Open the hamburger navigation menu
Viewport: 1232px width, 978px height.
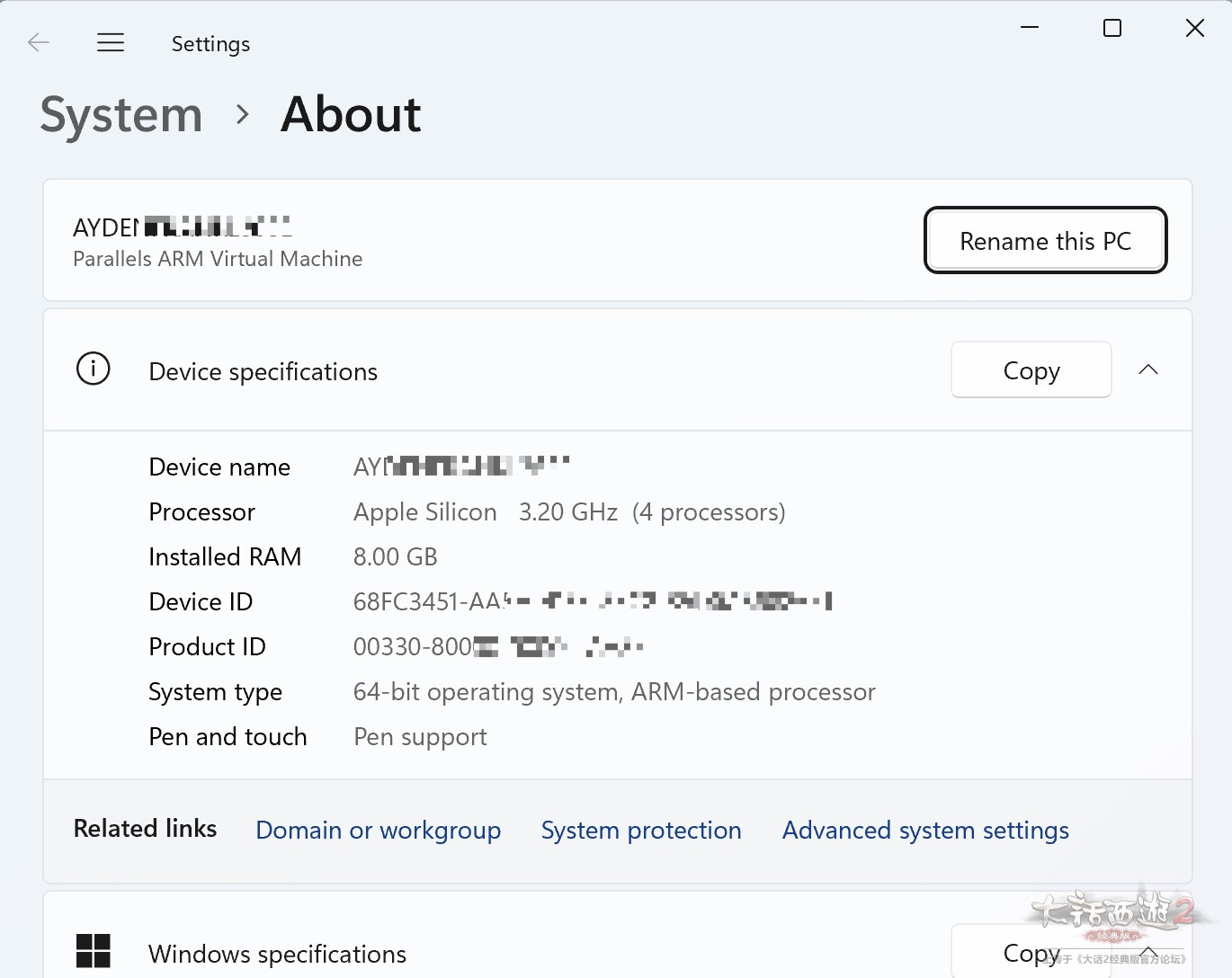point(111,42)
